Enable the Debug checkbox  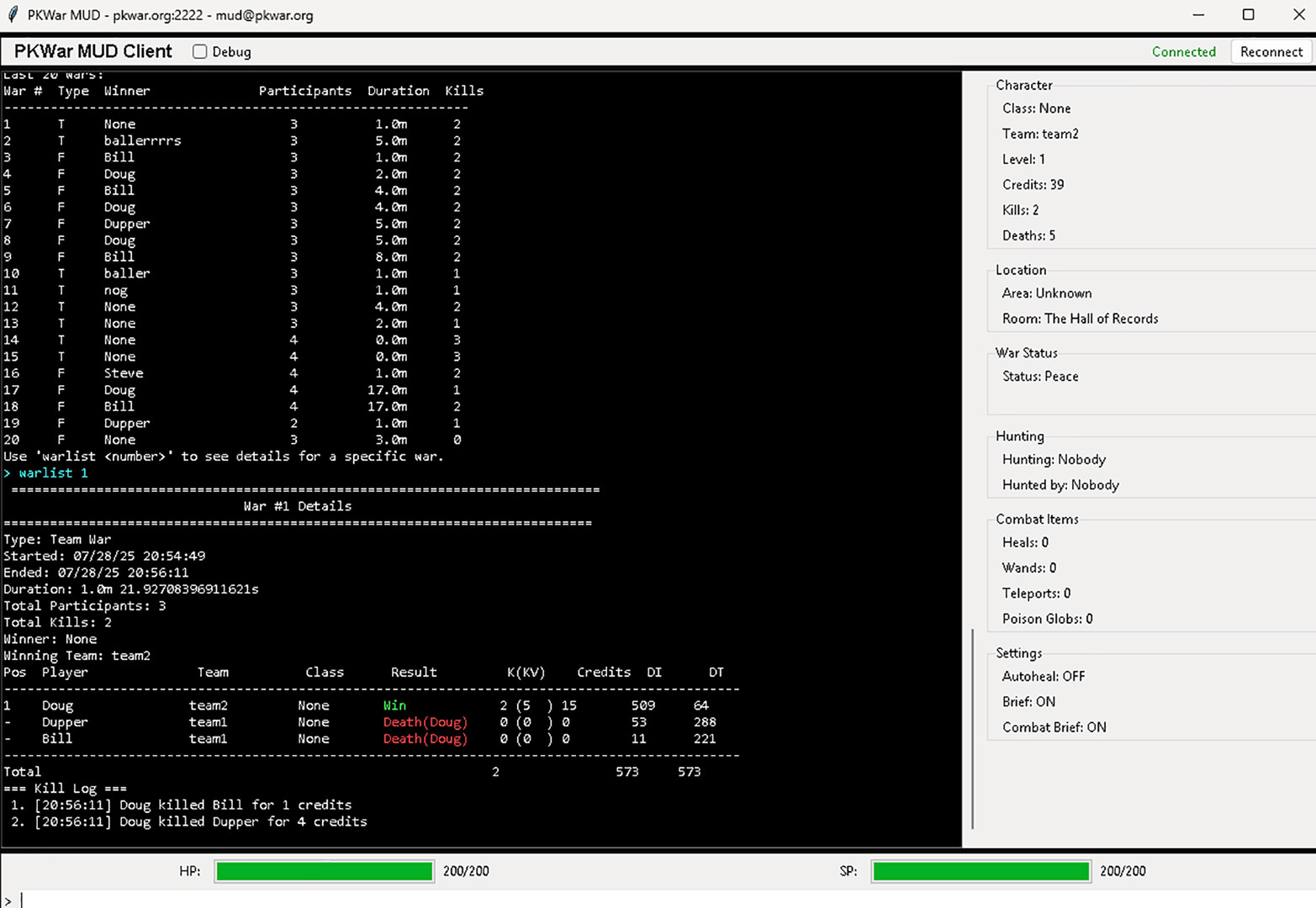pos(200,52)
